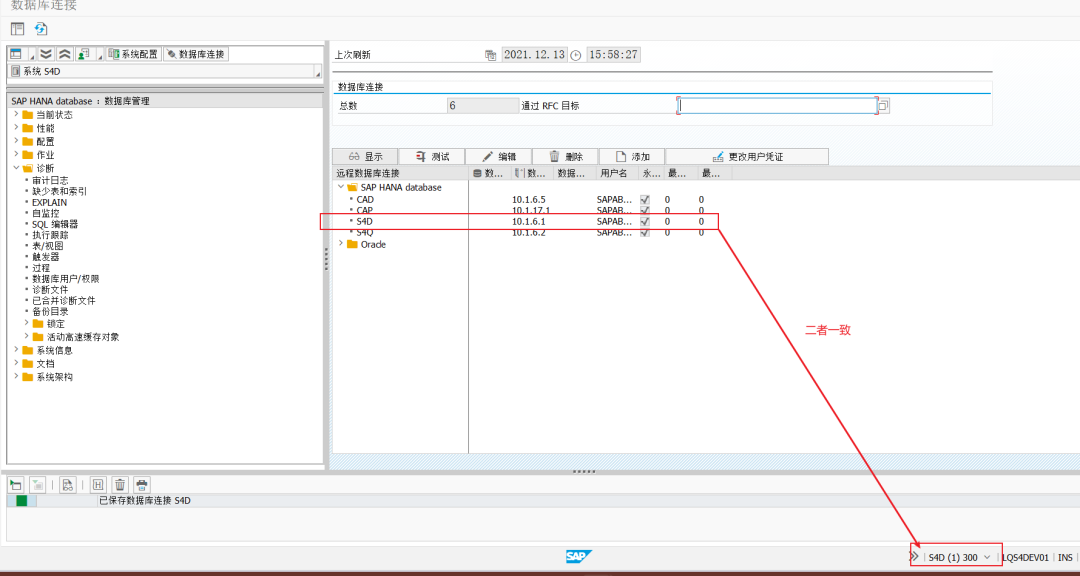Select S4D connection in remote list

pos(364,222)
